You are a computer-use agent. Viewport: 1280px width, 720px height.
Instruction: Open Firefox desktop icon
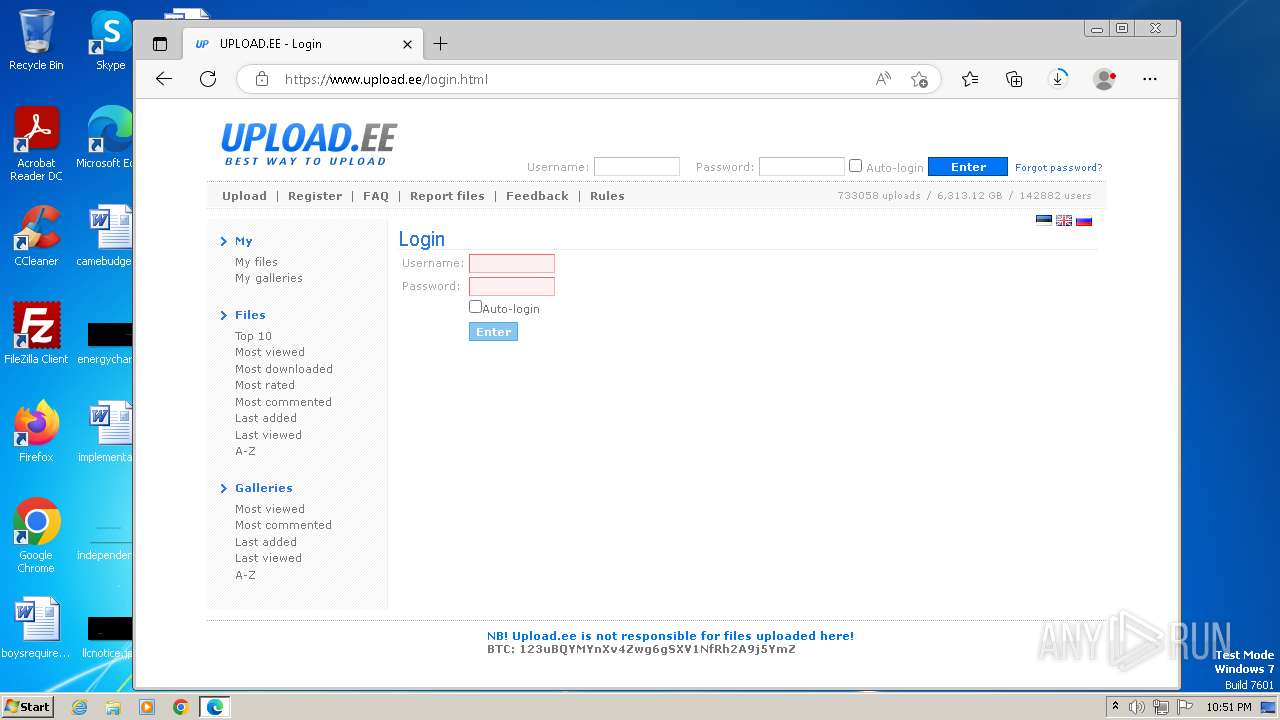[36, 432]
